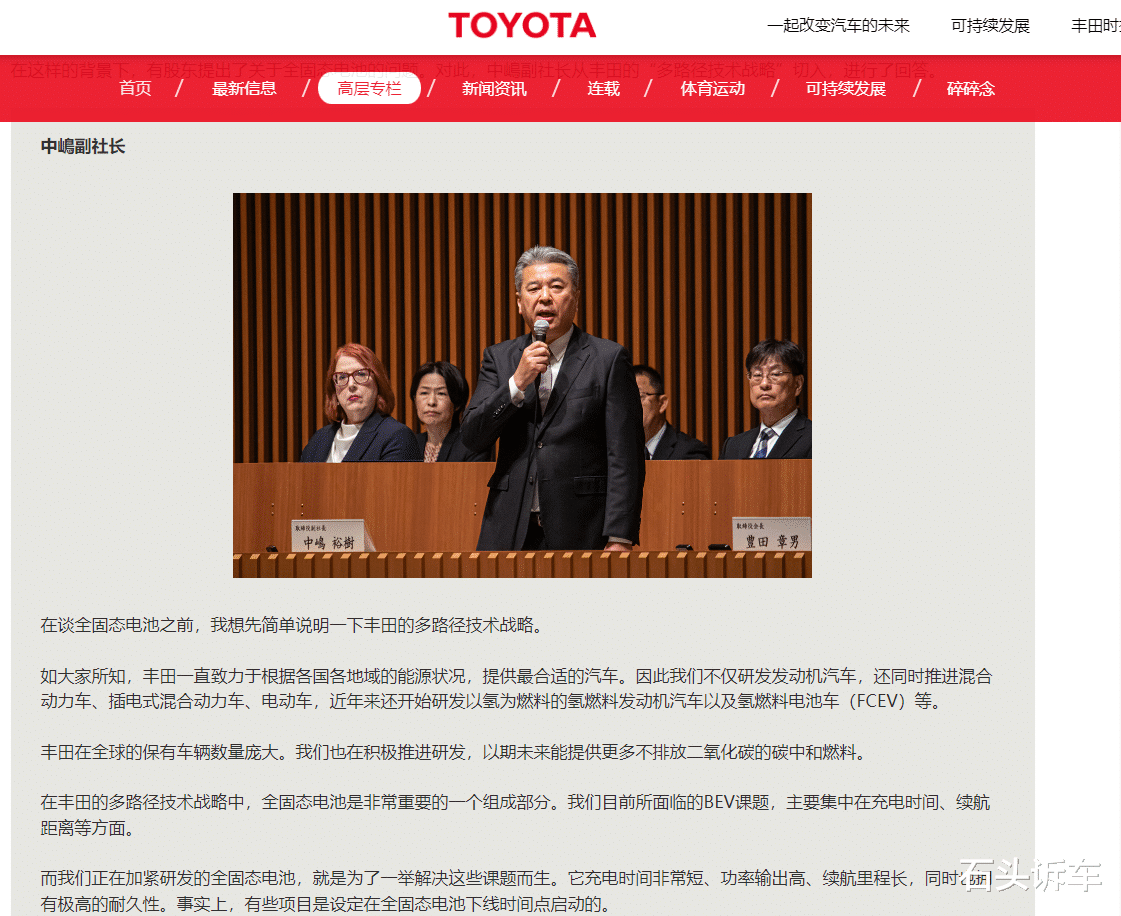Viewport: 1121px width, 916px height.
Task: Open 可持续发展 in the red navigation bar
Action: click(x=846, y=89)
